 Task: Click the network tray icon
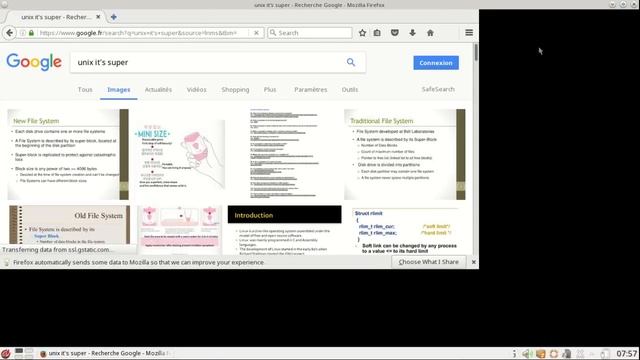click(x=567, y=354)
